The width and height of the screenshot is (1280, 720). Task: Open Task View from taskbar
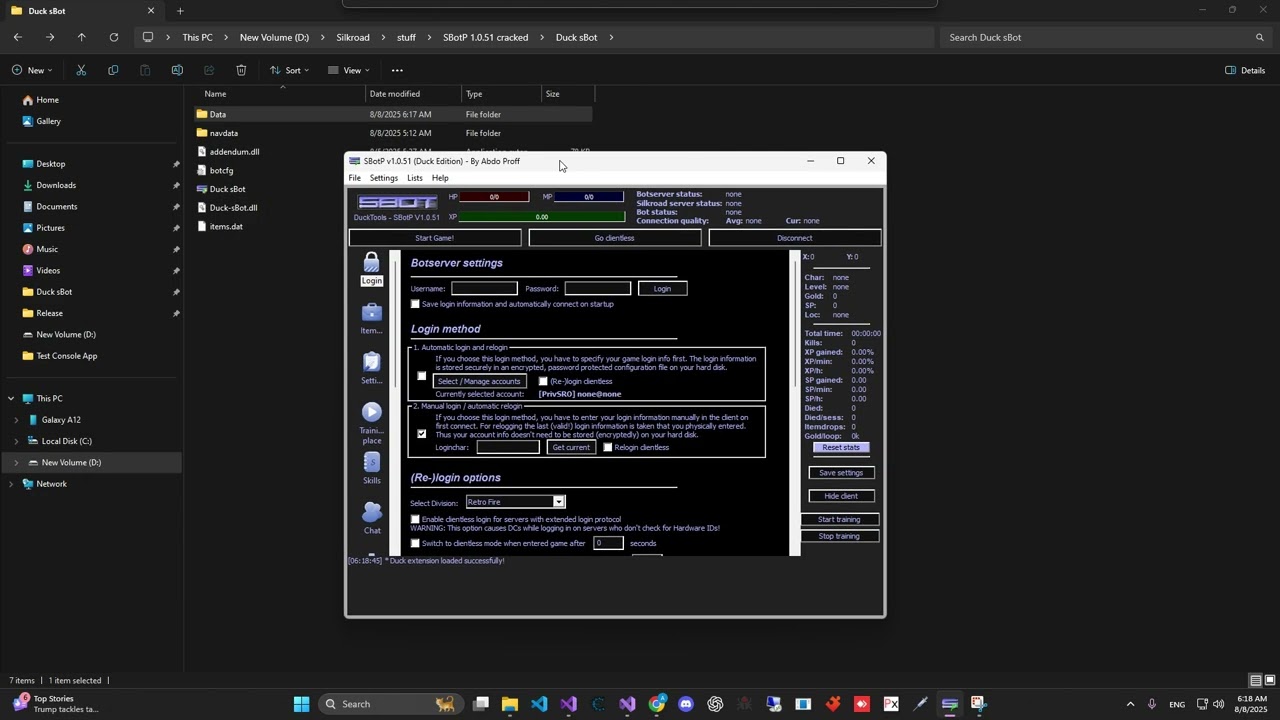pos(481,704)
